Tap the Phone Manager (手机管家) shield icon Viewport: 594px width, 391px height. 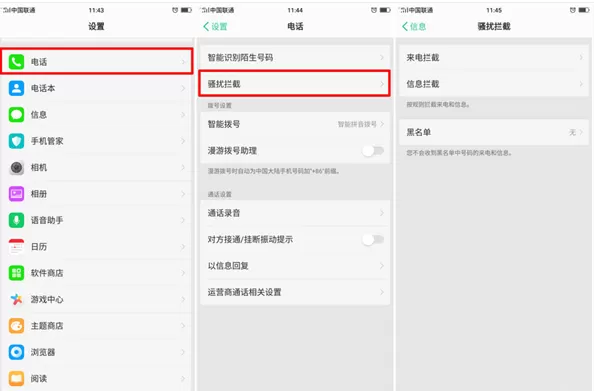tap(16, 141)
